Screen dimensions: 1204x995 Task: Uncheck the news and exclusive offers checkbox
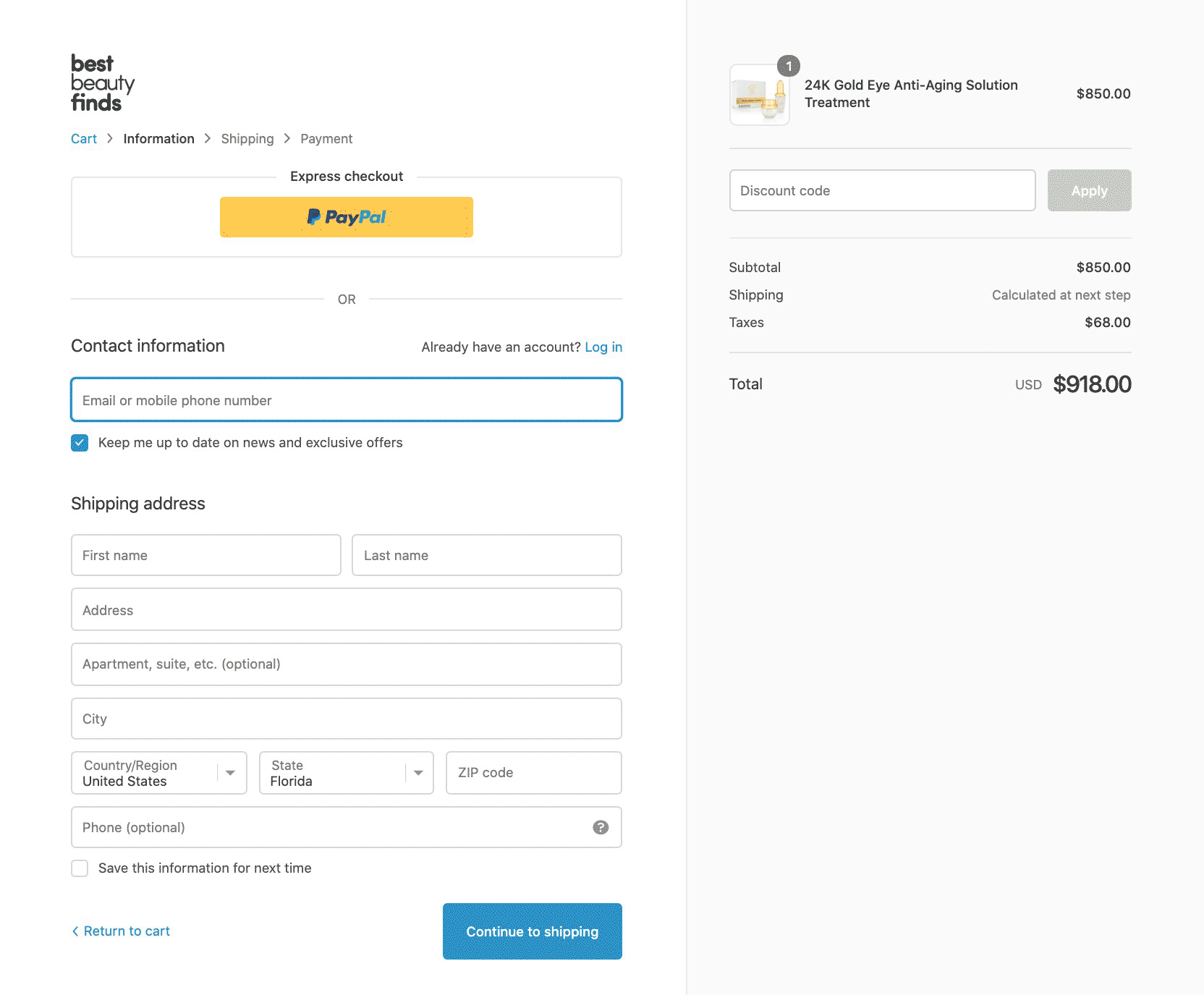(x=80, y=443)
